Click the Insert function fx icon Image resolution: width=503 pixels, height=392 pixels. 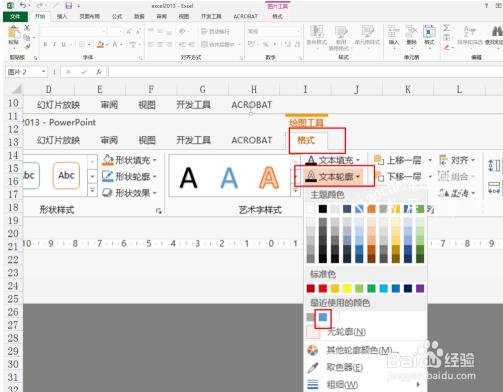click(x=99, y=72)
